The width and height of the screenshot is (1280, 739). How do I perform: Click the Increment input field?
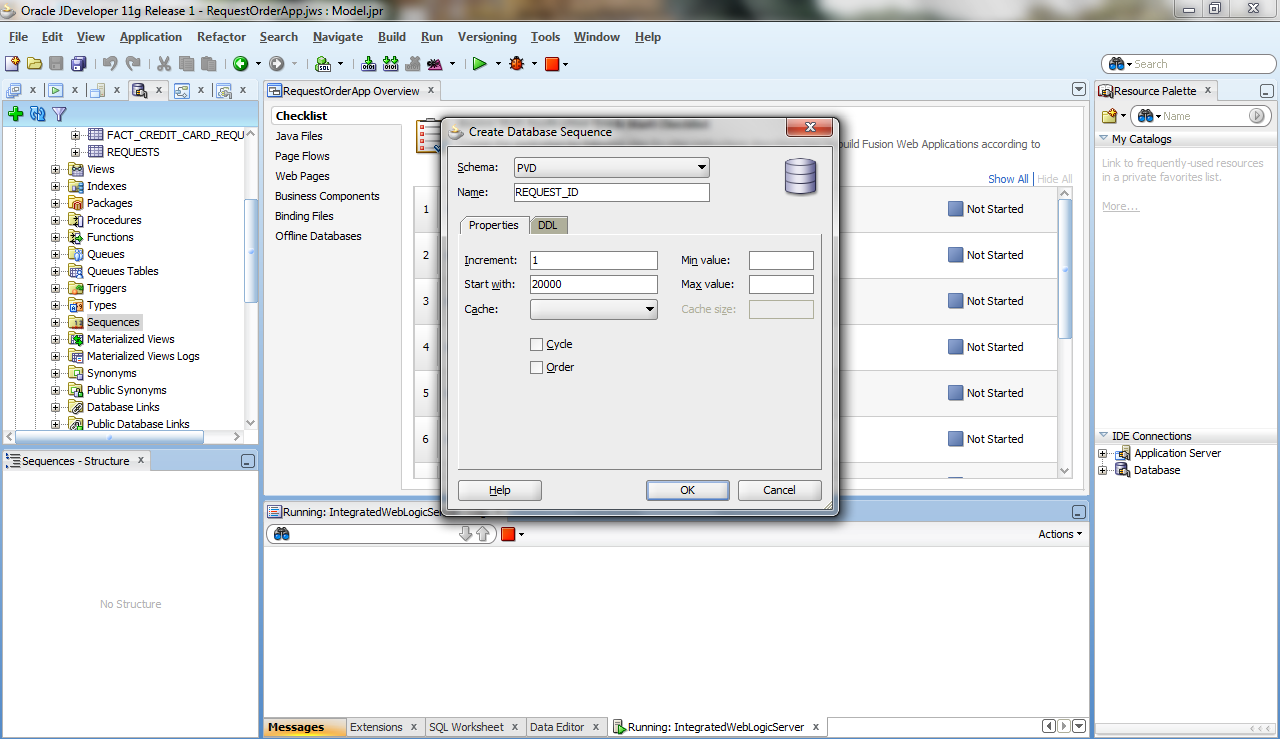point(594,260)
